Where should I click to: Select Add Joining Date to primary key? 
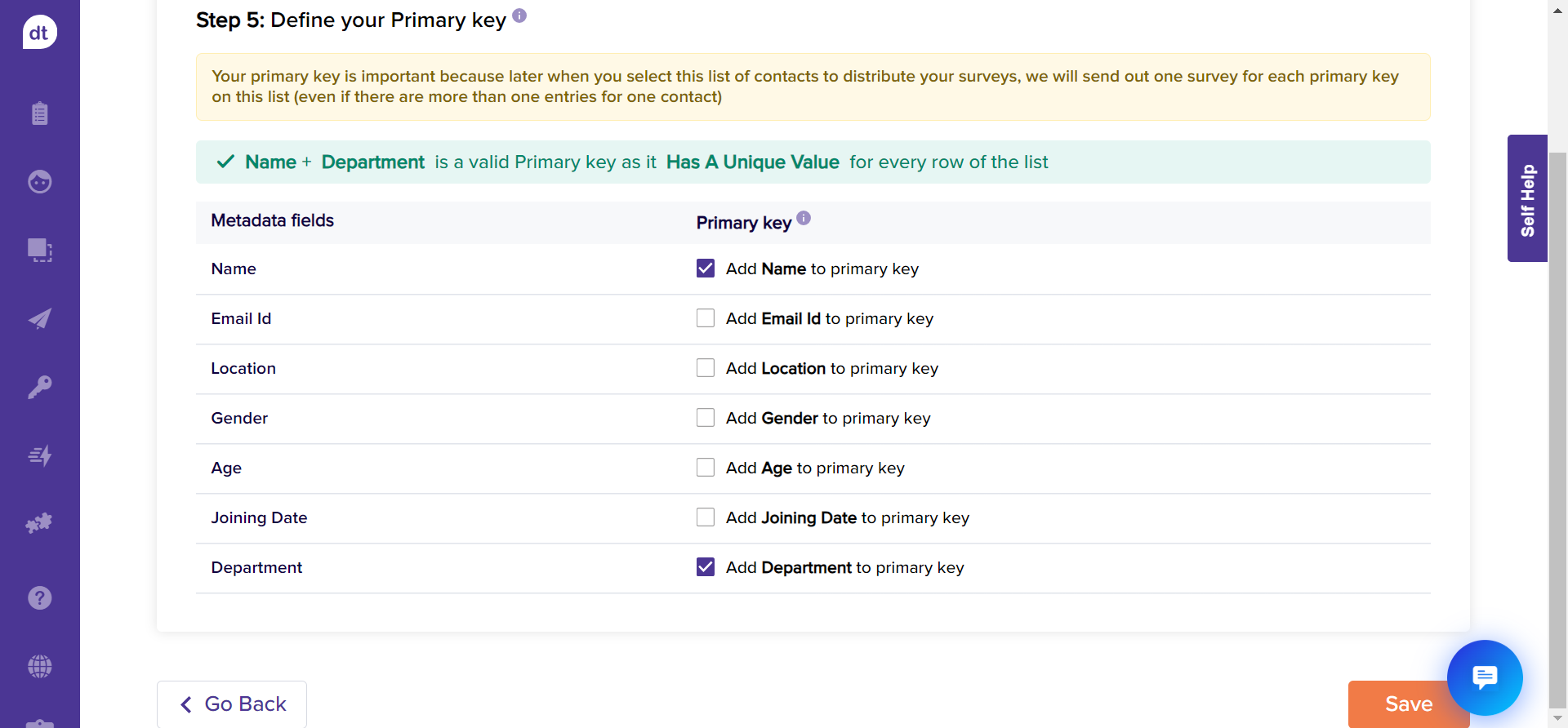pos(706,517)
